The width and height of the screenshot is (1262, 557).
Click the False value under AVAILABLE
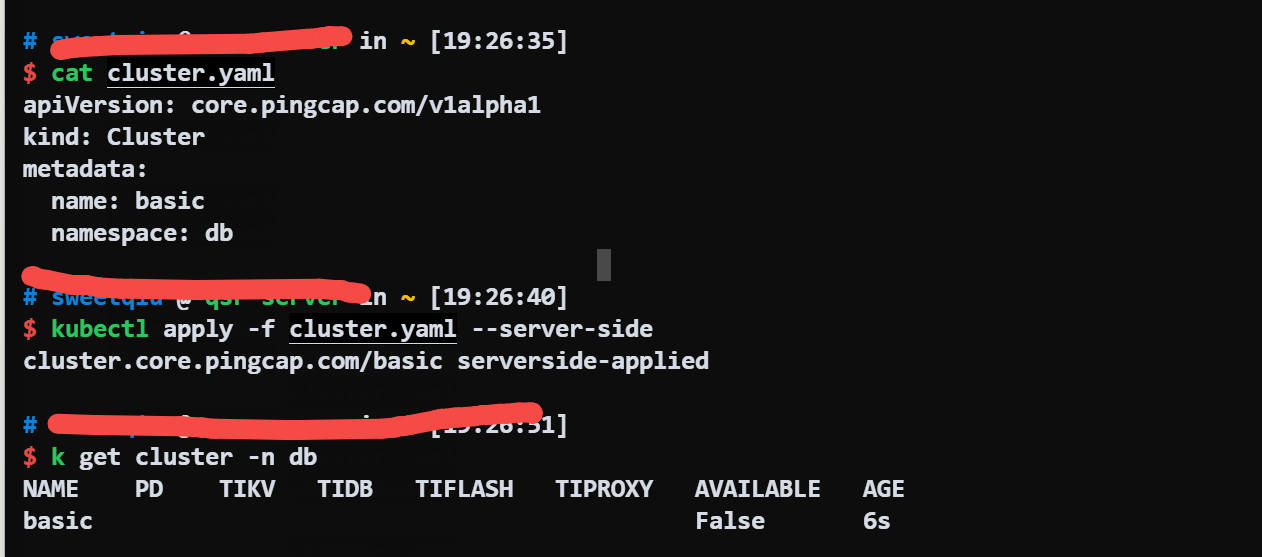(x=729, y=521)
